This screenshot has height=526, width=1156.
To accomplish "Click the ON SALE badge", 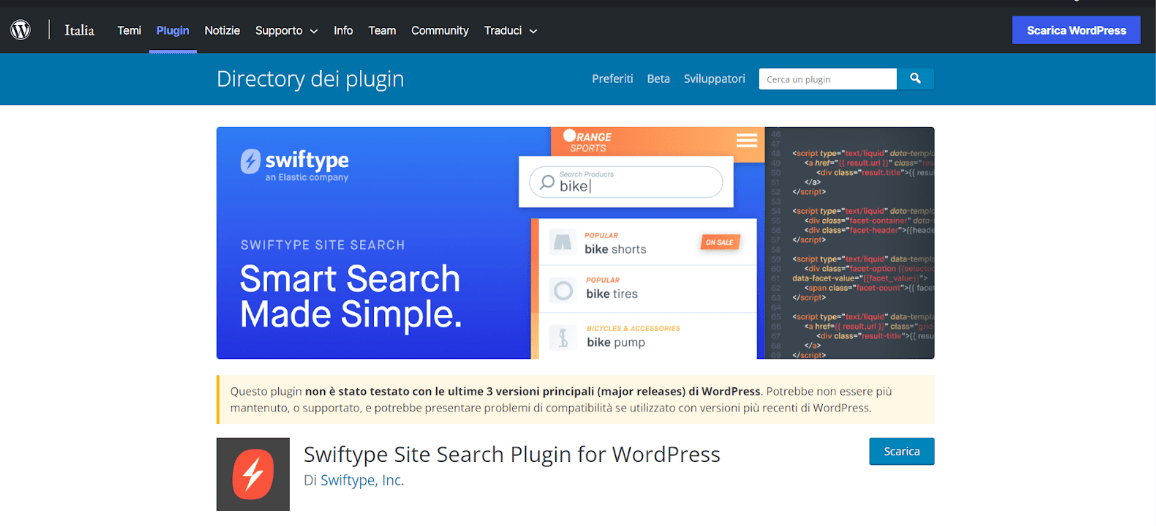I will [720, 241].
